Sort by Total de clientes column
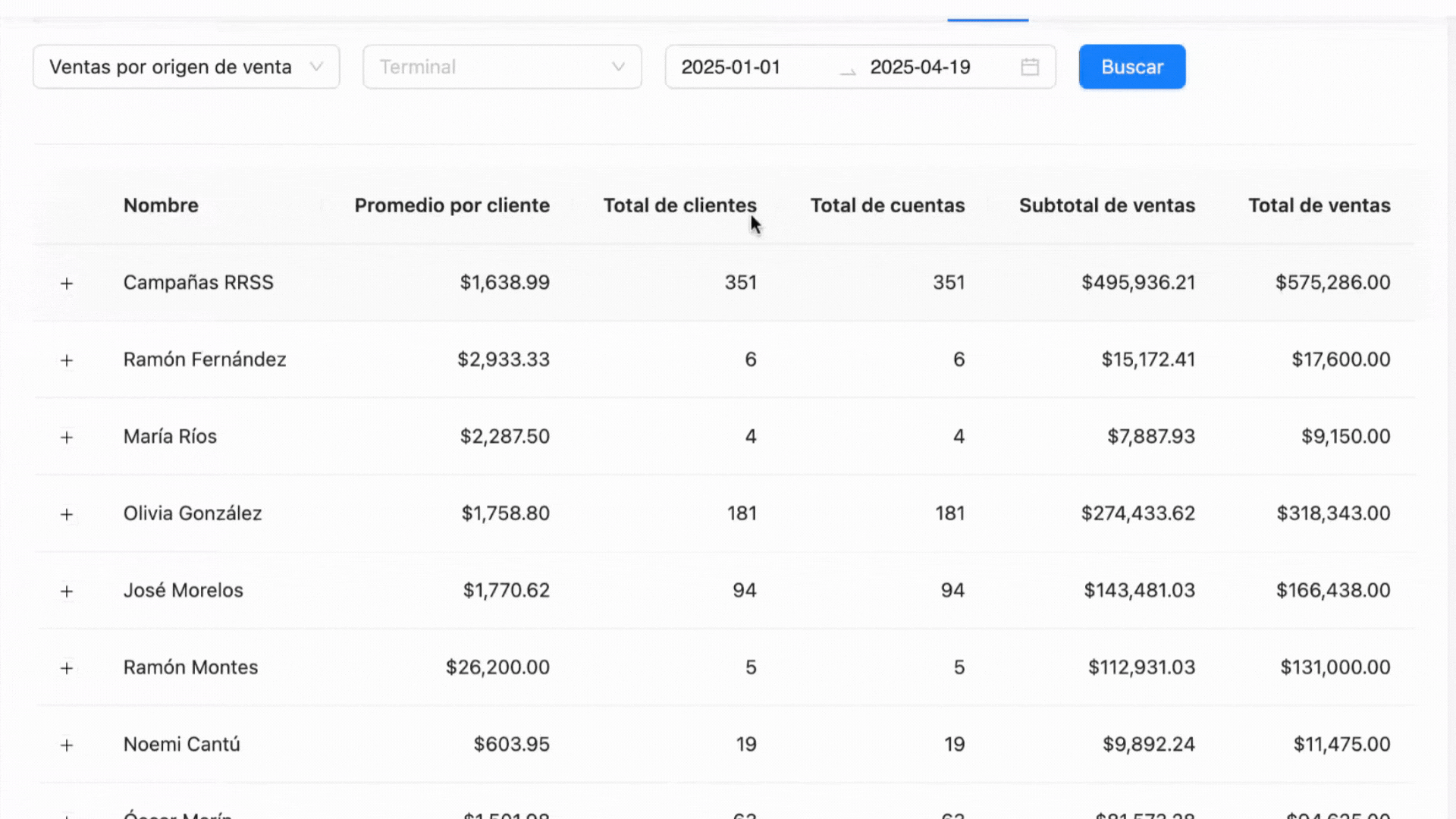Screen dimensions: 1456x819 tap(679, 206)
